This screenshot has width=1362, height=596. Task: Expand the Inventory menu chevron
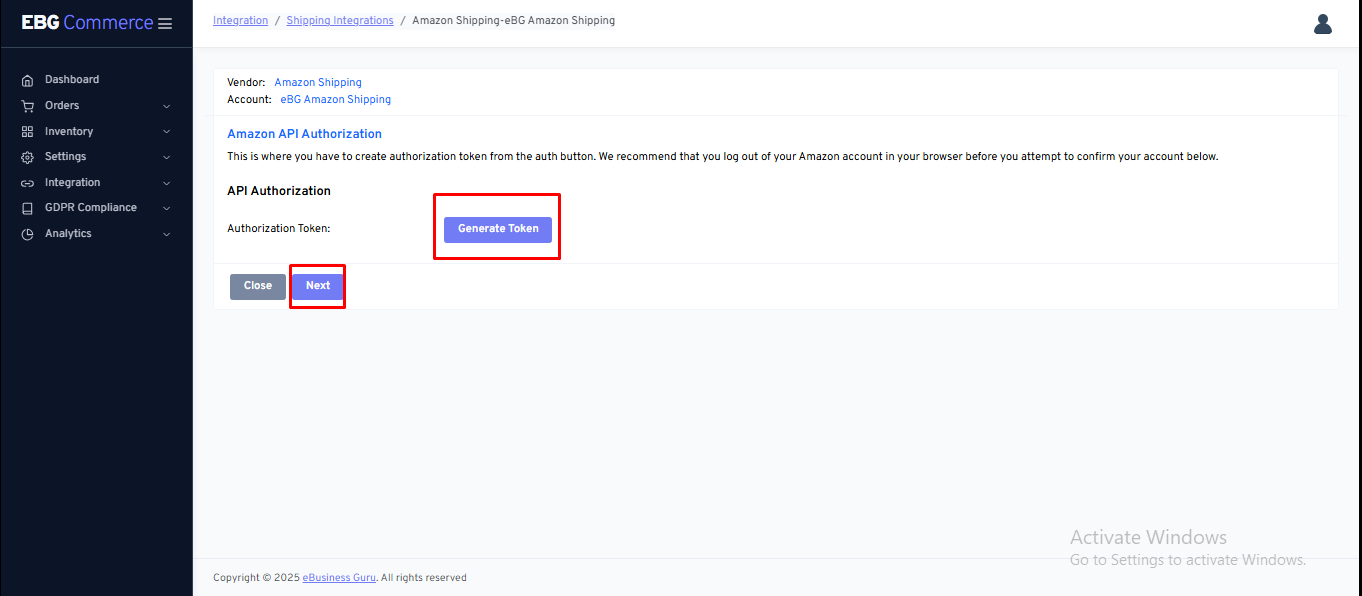pos(166,132)
